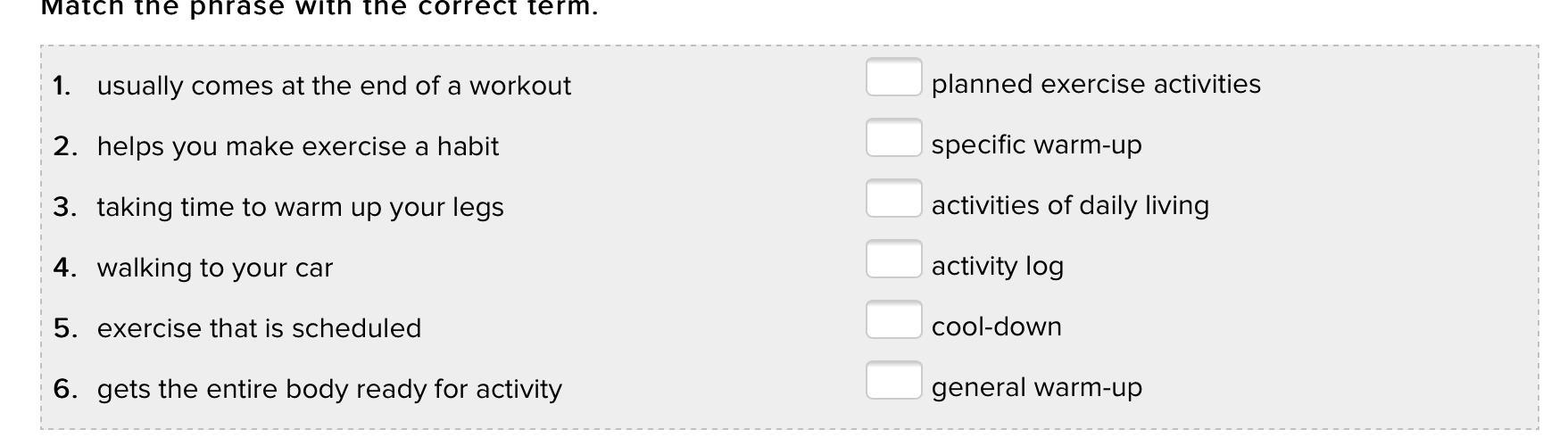Screen dimensions: 1568x446
Task: Click the 'Match the phrase' instruction heading
Action: 319,8
